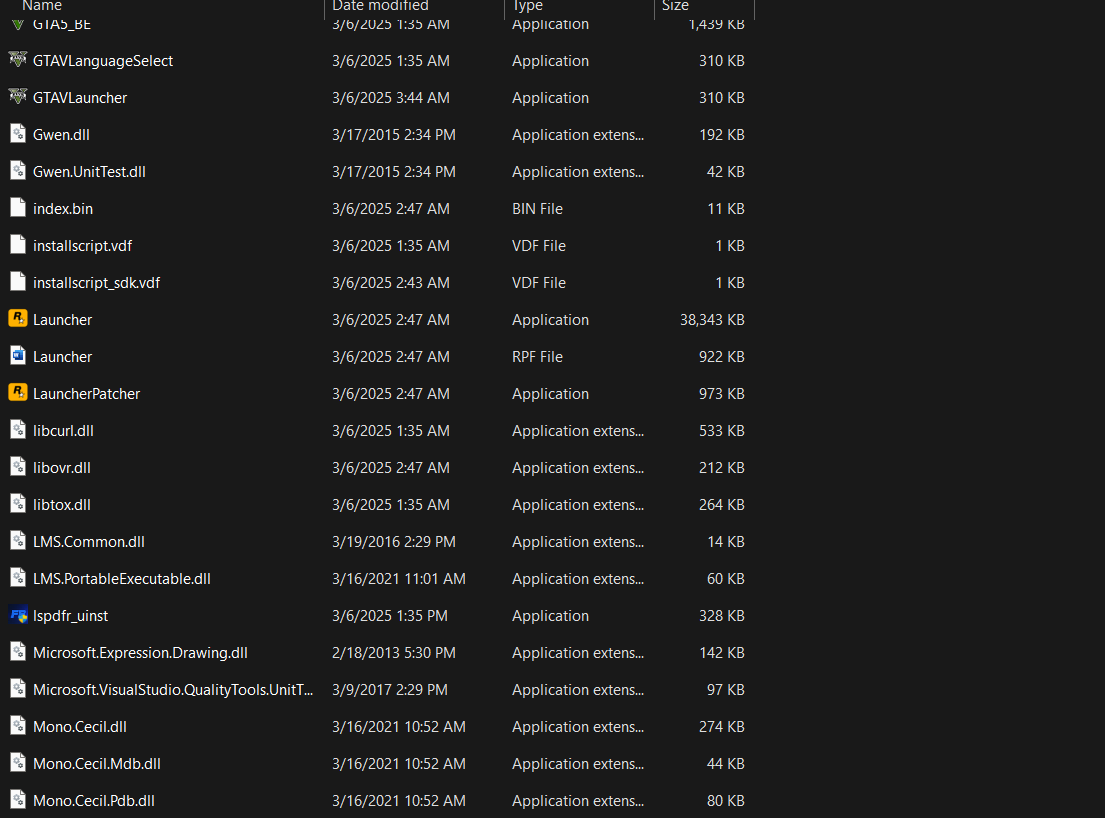Click the Microsoft.VisualStudio.QualityTools file icon
The width and height of the screenshot is (1105, 818).
click(x=18, y=688)
